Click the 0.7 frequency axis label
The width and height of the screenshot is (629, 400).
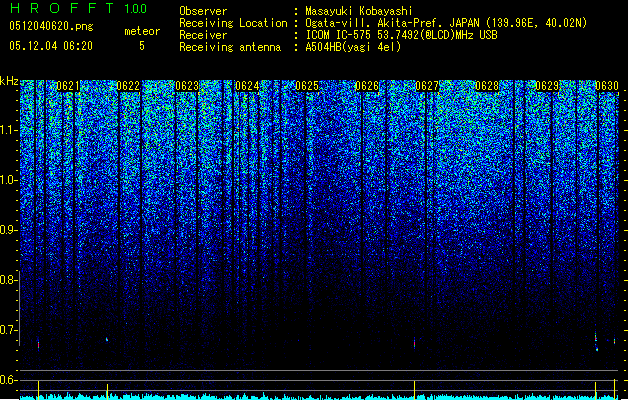[8, 330]
